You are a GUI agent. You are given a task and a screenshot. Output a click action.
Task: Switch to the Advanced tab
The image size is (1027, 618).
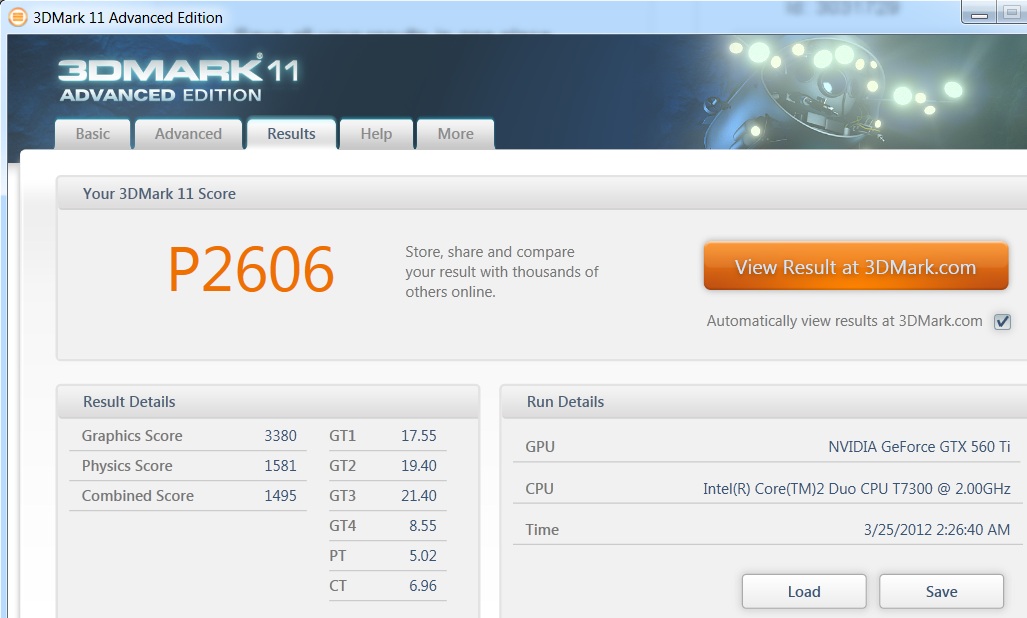[x=188, y=134]
